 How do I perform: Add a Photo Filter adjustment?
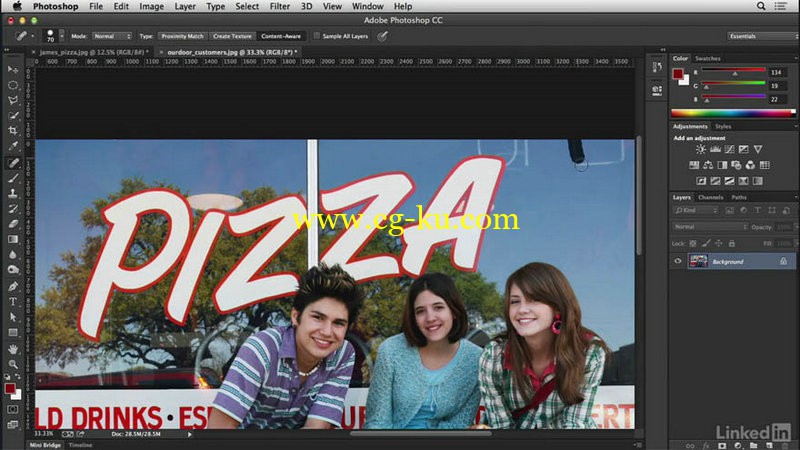click(x=736, y=165)
